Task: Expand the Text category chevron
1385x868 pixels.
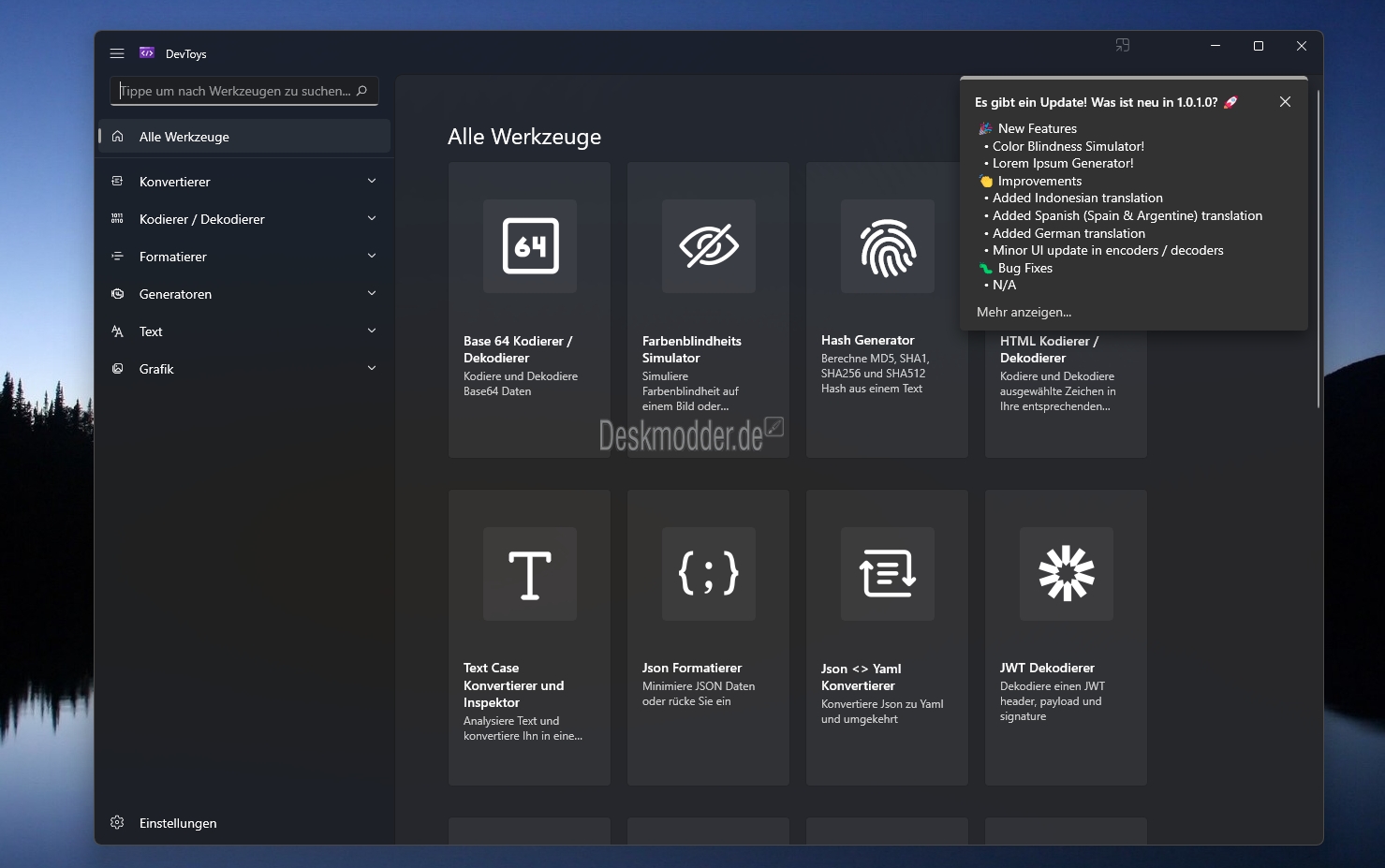Action: point(372,331)
